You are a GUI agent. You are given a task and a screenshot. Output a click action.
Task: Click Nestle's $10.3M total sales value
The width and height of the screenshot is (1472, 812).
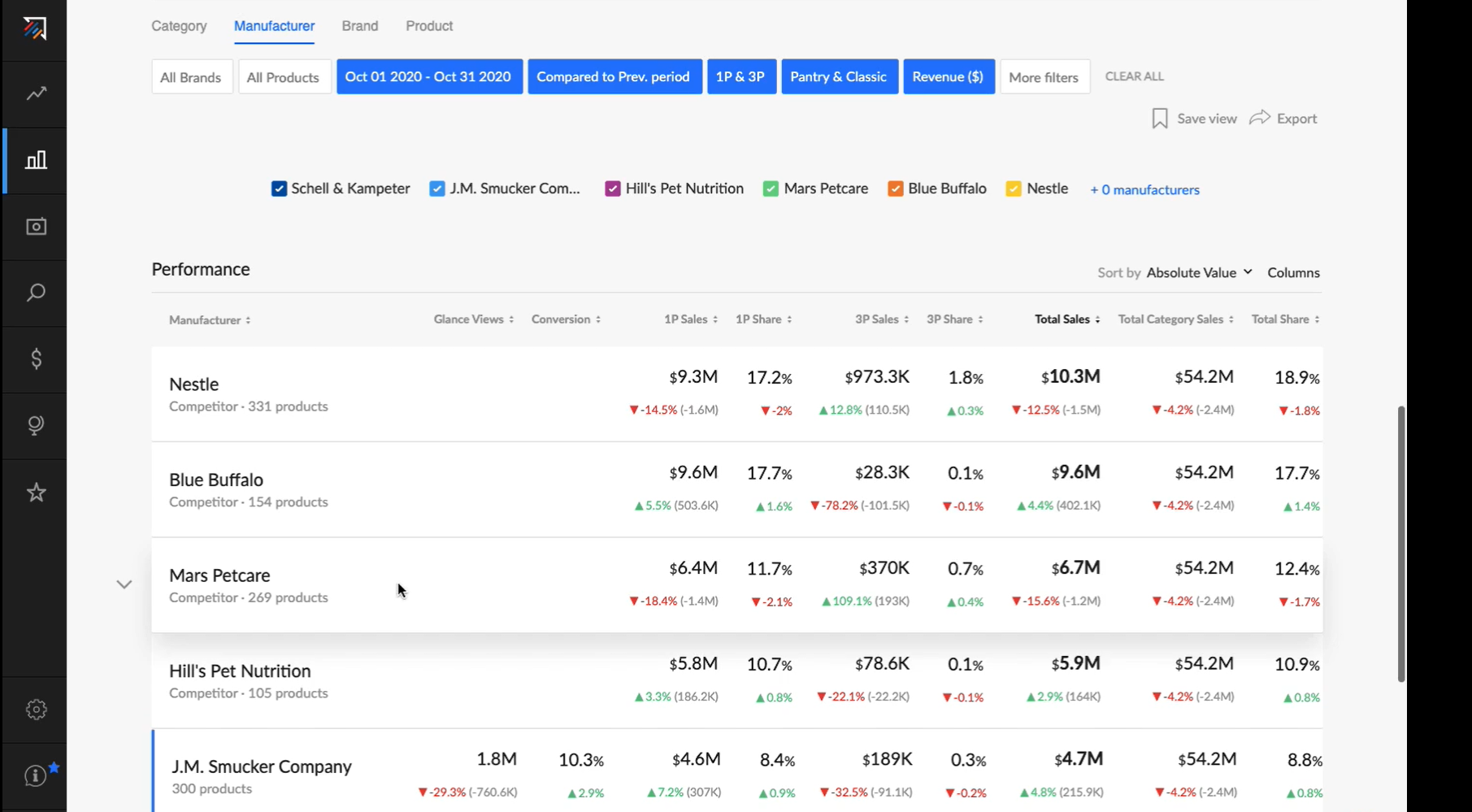click(1070, 376)
